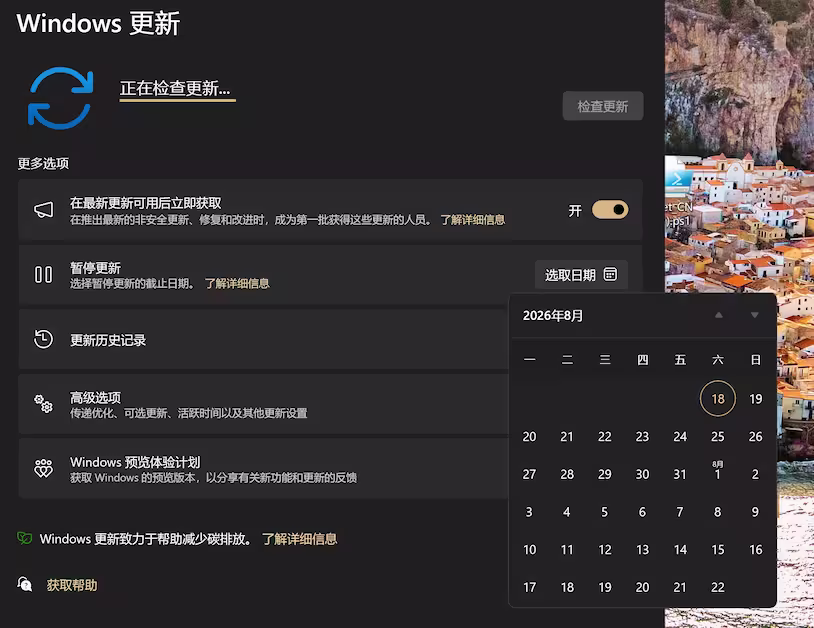The height and width of the screenshot is (628, 814).
Task: Select date 9 in Sunday column
Action: pos(756,512)
